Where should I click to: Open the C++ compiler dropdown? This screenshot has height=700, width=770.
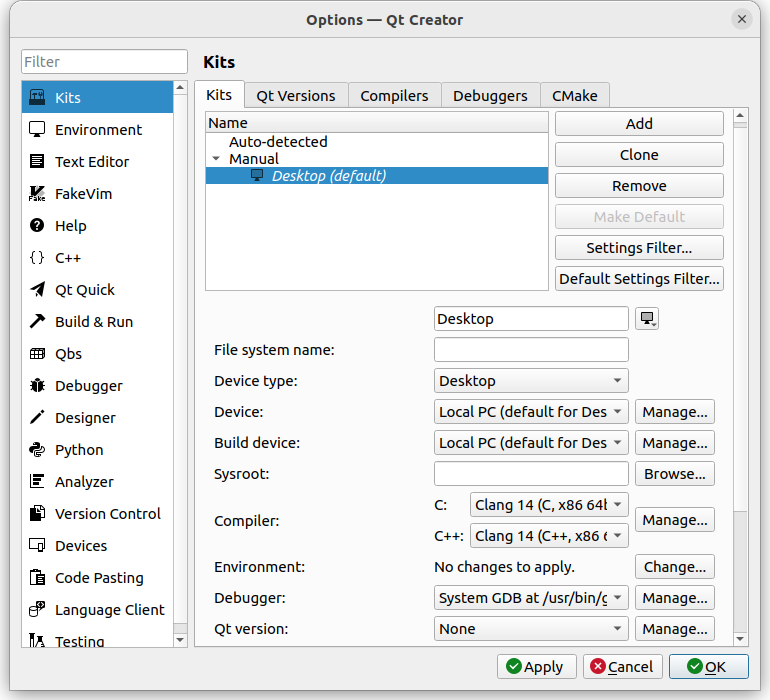tap(549, 536)
